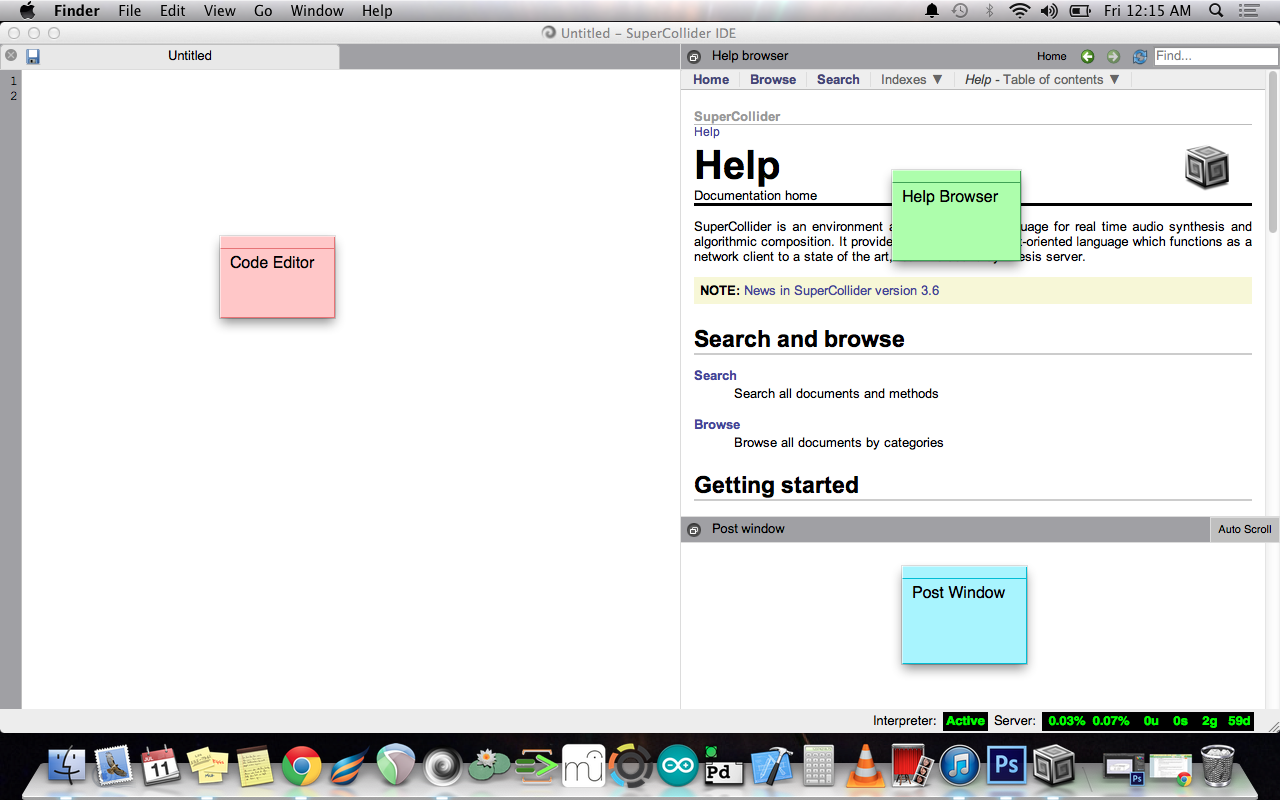
Task: Click the volume icon in menu bar
Action: coord(1049,11)
